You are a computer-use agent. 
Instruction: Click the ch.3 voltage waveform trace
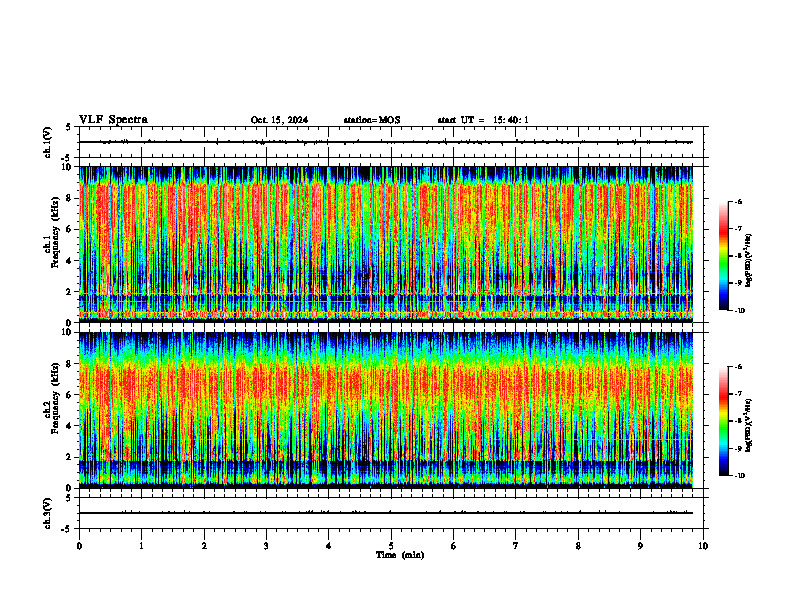point(386,513)
